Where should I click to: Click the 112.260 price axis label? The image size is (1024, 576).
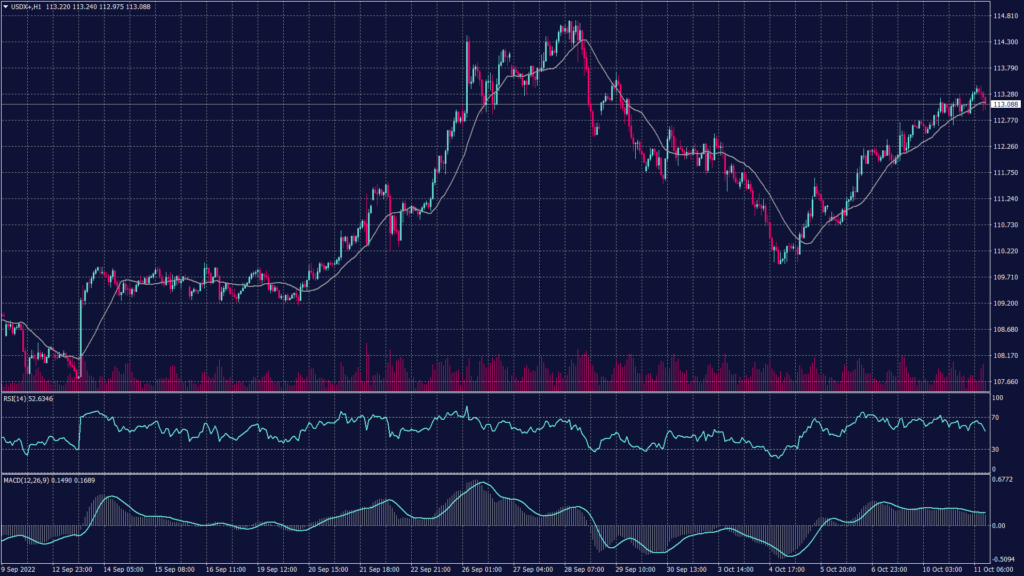pos(1005,146)
